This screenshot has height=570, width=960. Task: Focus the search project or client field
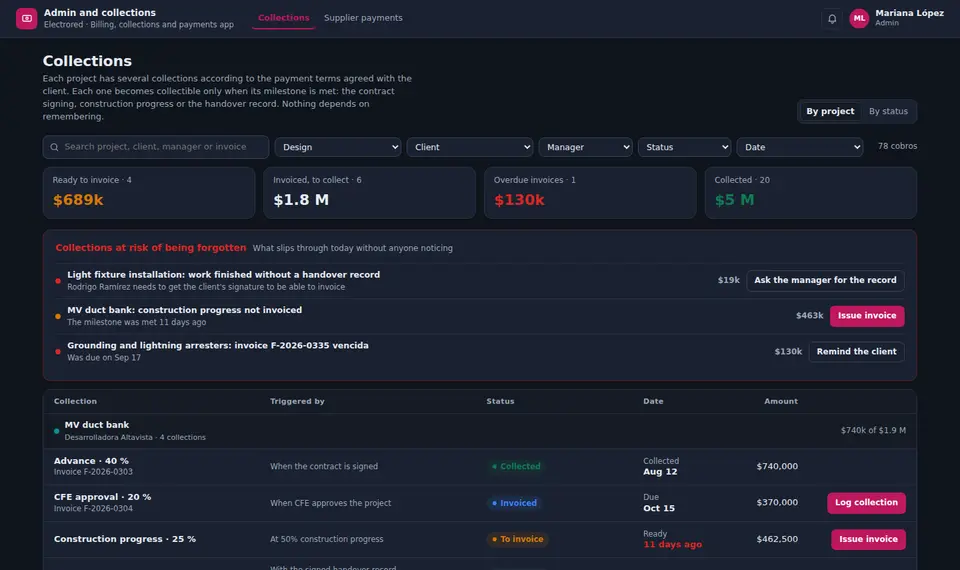(156, 147)
